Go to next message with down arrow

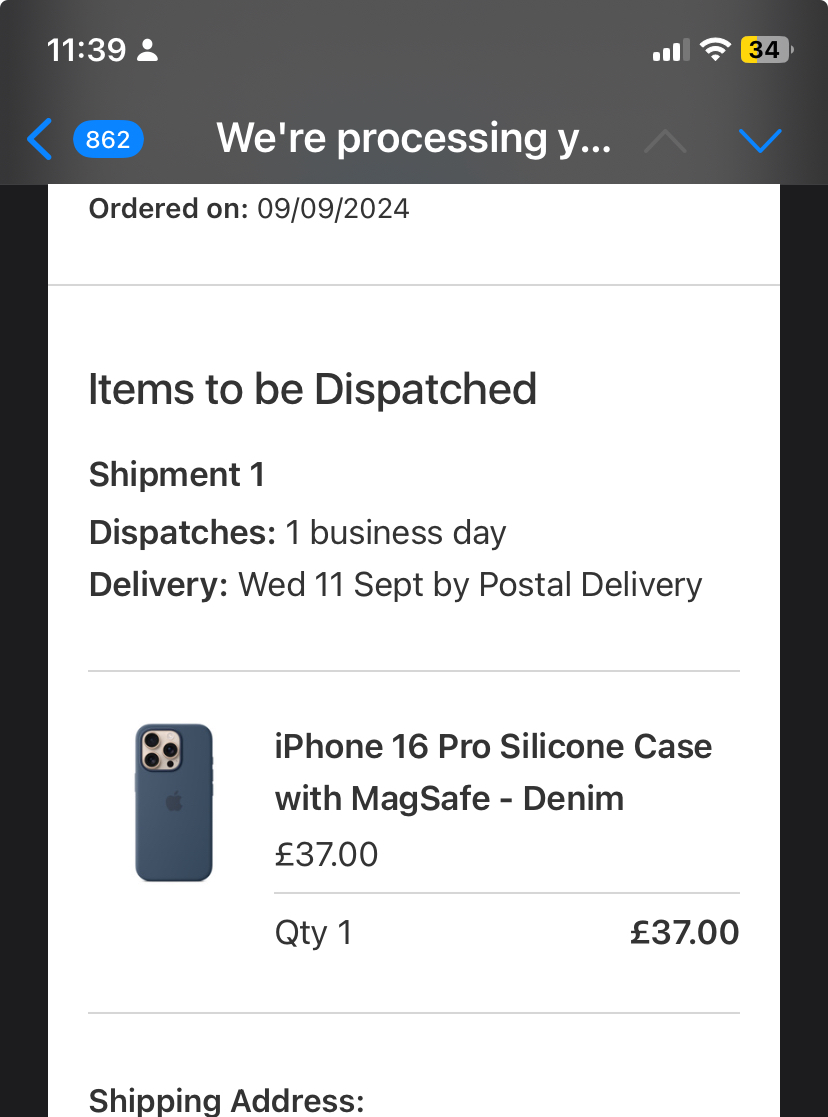(760, 141)
